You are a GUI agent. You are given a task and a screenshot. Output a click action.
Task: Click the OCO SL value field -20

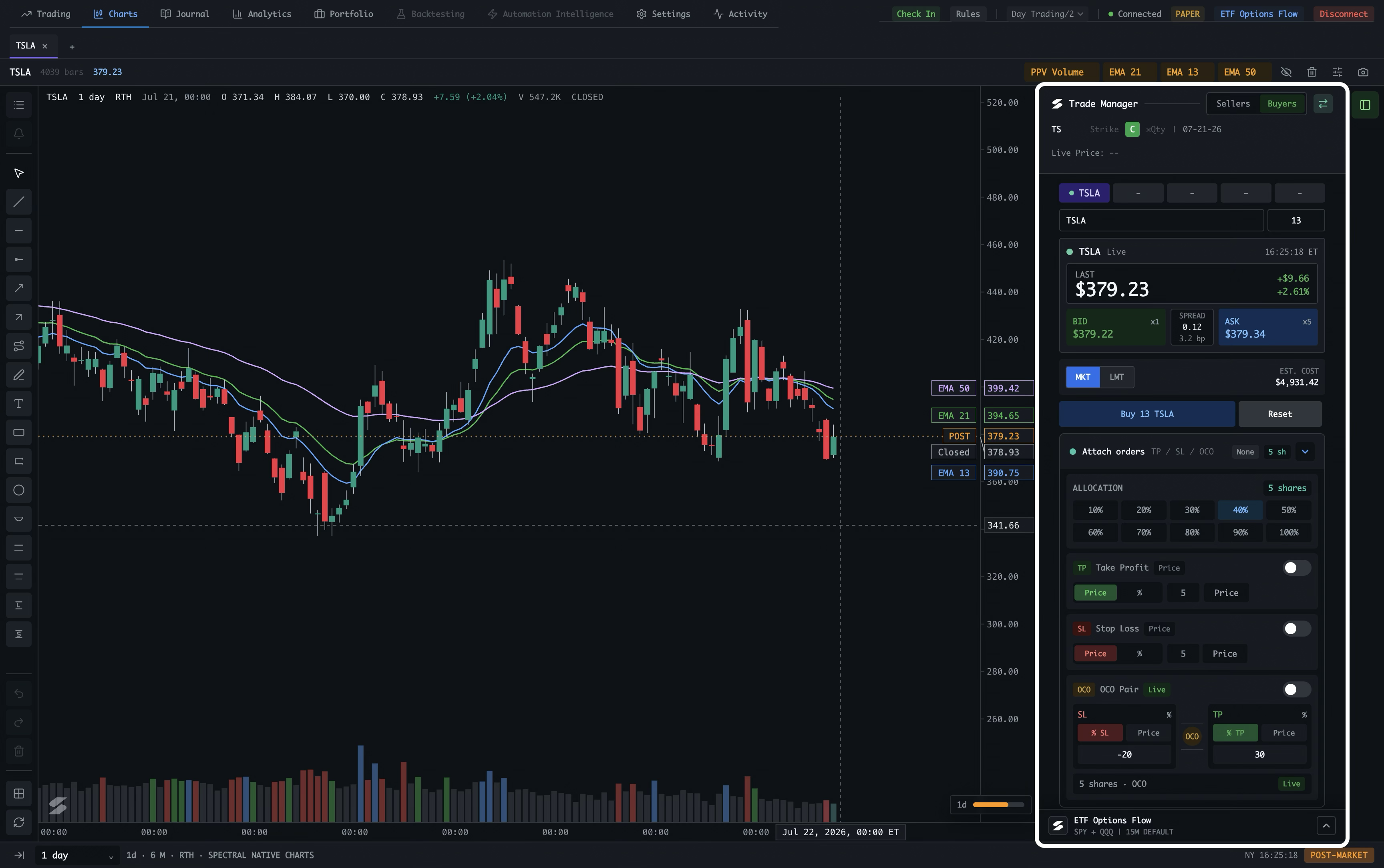[x=1124, y=755]
